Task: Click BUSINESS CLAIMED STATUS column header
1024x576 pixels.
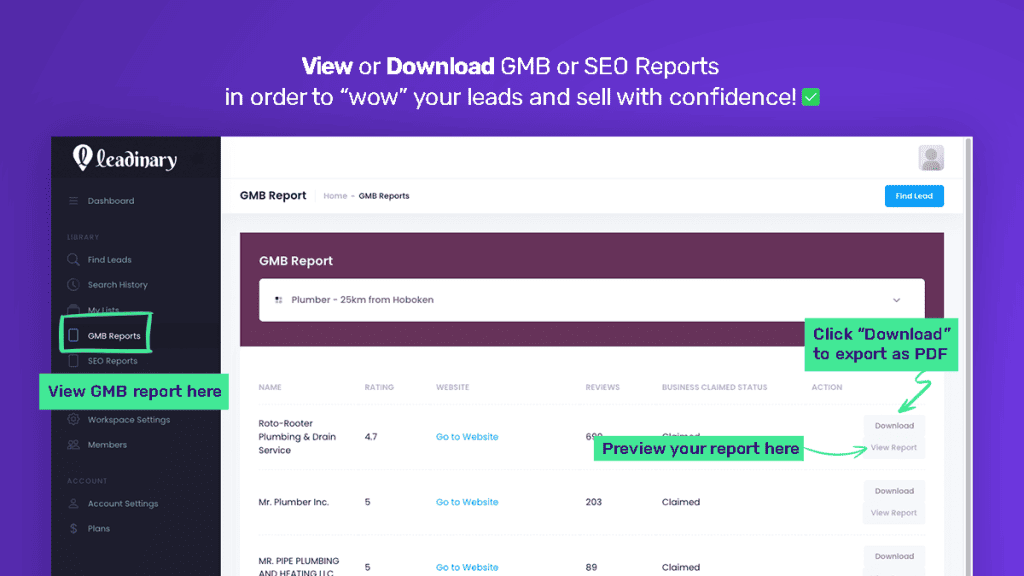Action: (x=714, y=387)
